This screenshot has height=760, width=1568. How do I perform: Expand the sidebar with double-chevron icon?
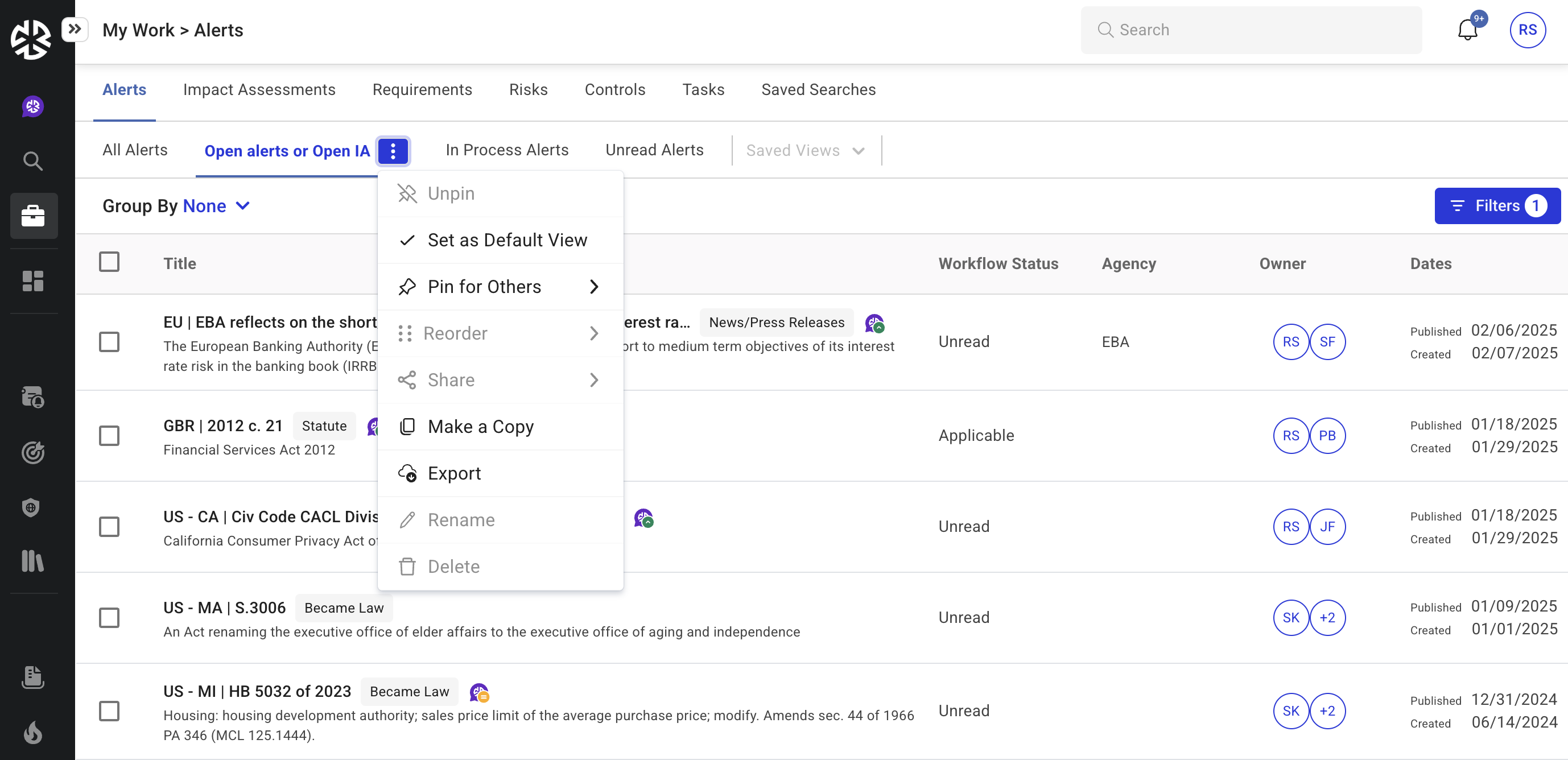point(75,28)
